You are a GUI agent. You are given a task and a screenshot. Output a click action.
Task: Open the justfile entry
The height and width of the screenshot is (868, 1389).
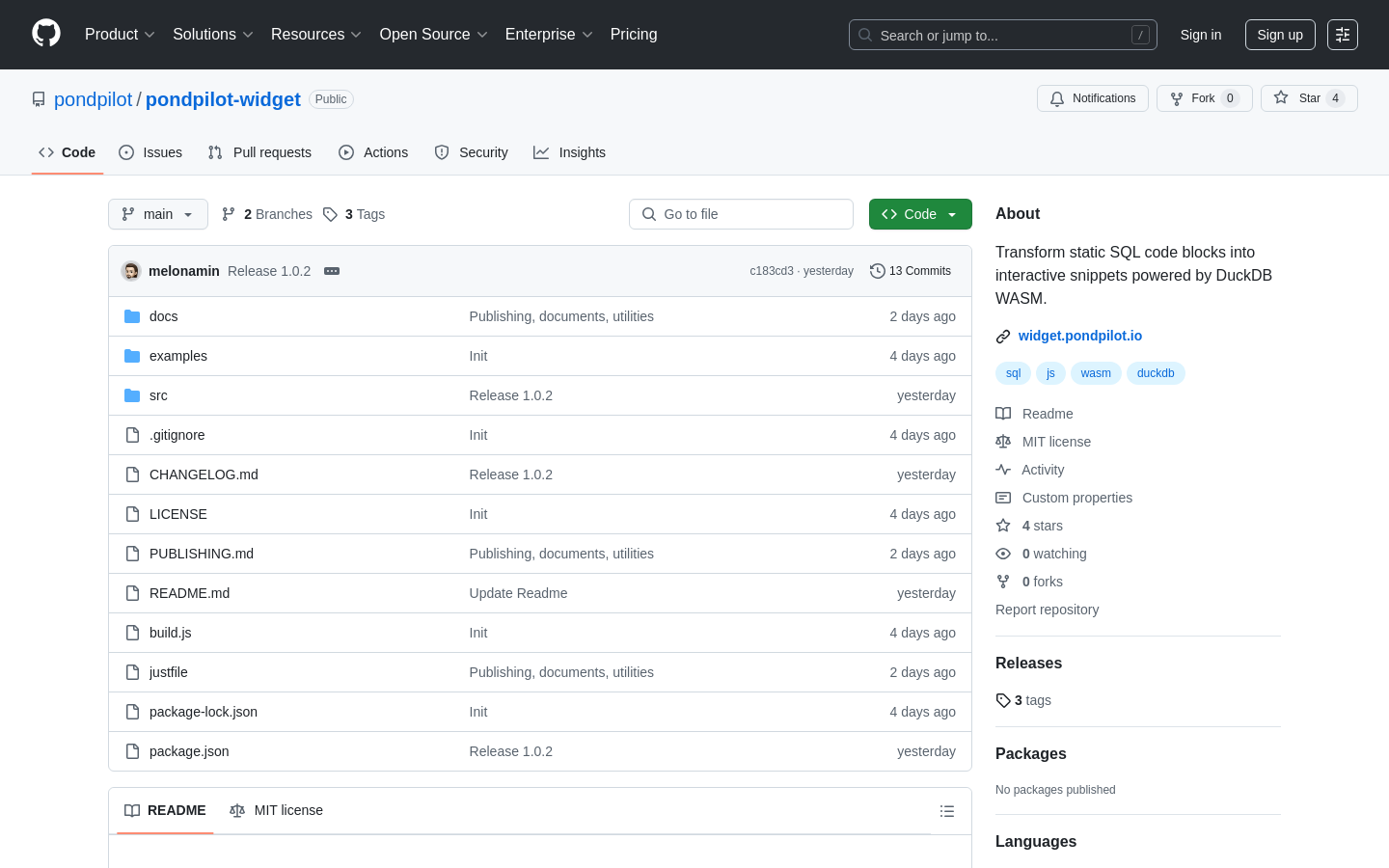pyautogui.click(x=169, y=672)
